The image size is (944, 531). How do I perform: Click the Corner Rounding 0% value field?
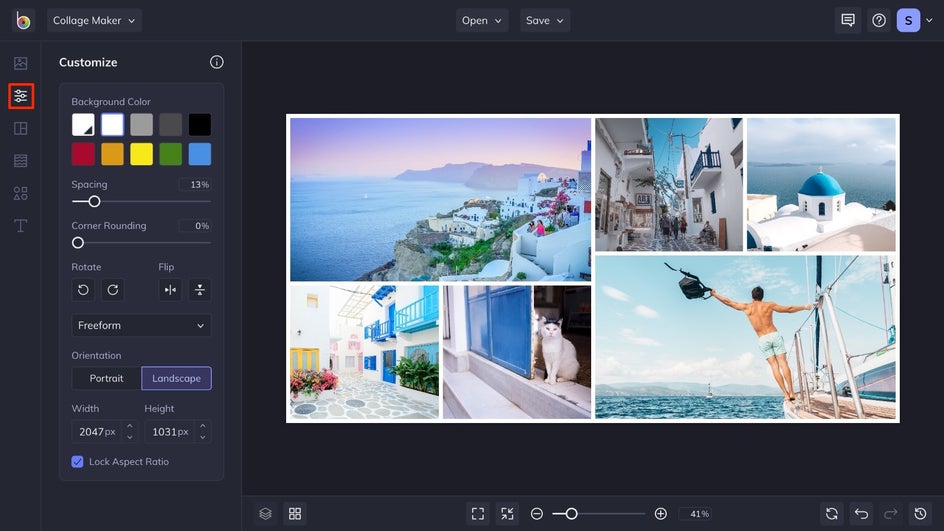coord(194,226)
